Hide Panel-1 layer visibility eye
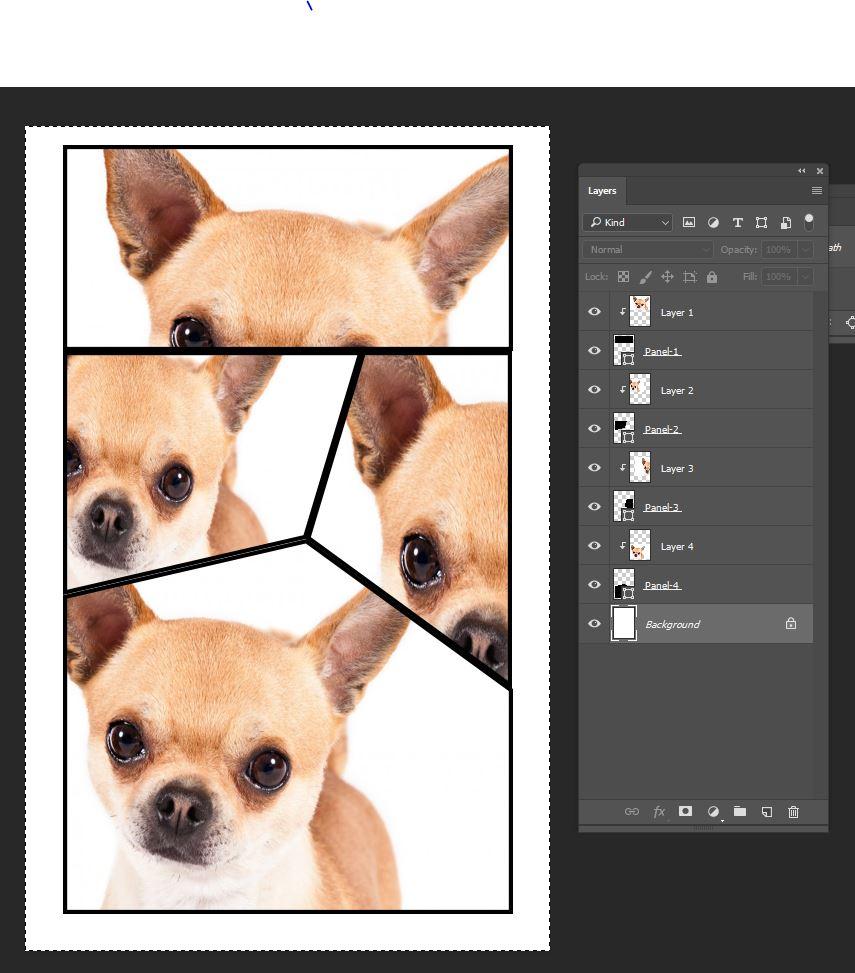 tap(594, 351)
